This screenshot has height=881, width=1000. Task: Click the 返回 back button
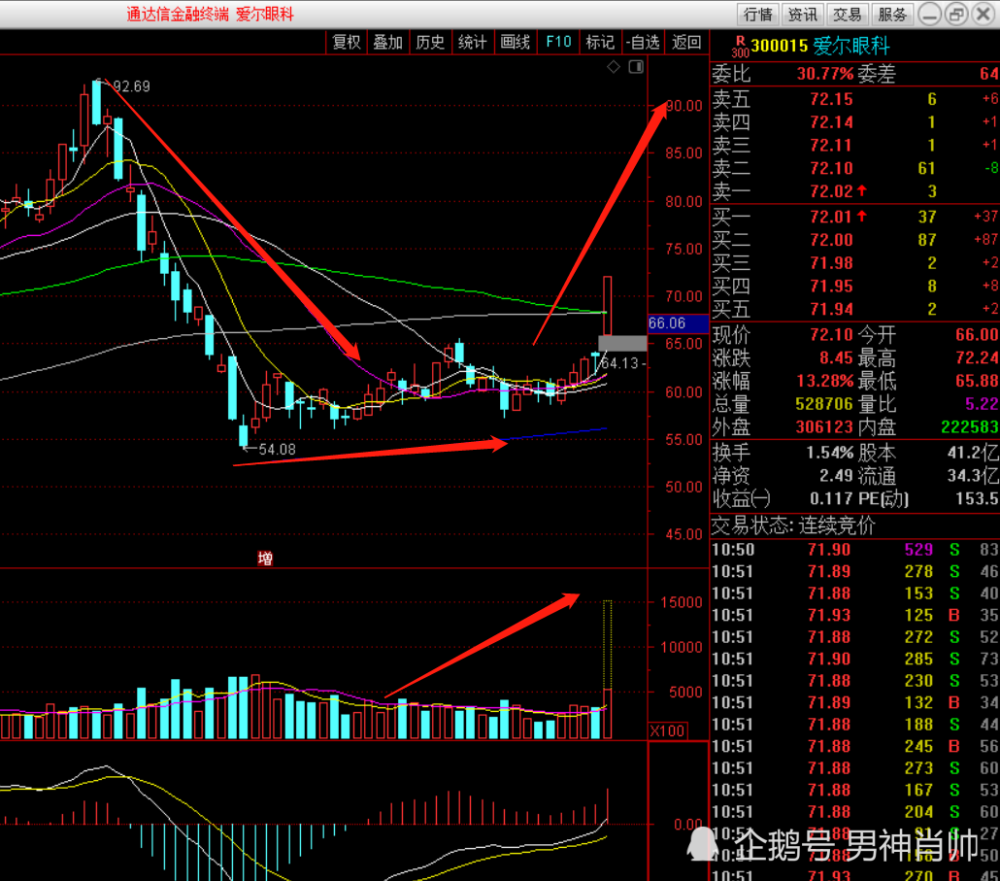(687, 42)
